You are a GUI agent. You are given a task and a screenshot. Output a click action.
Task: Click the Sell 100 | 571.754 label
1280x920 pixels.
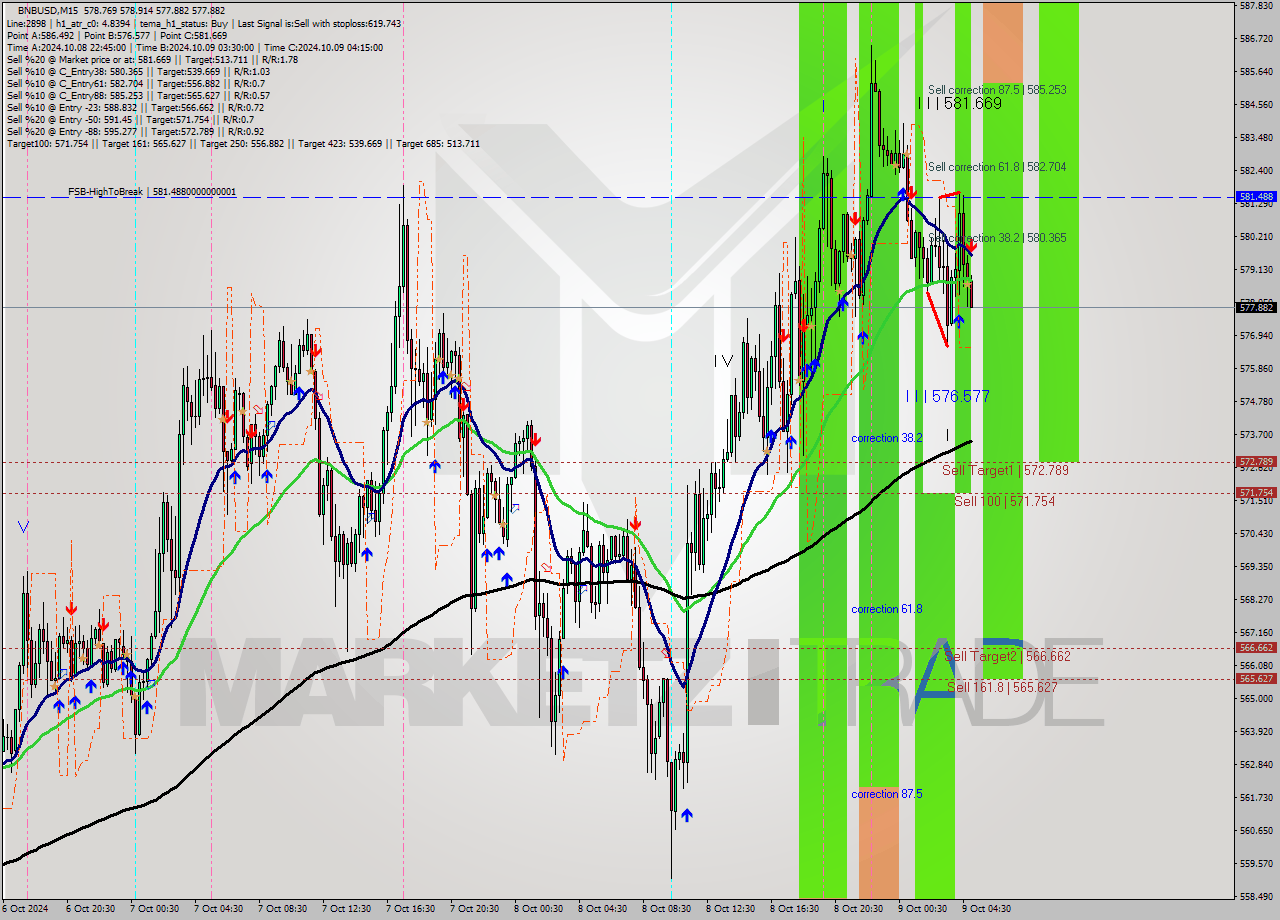[1004, 501]
